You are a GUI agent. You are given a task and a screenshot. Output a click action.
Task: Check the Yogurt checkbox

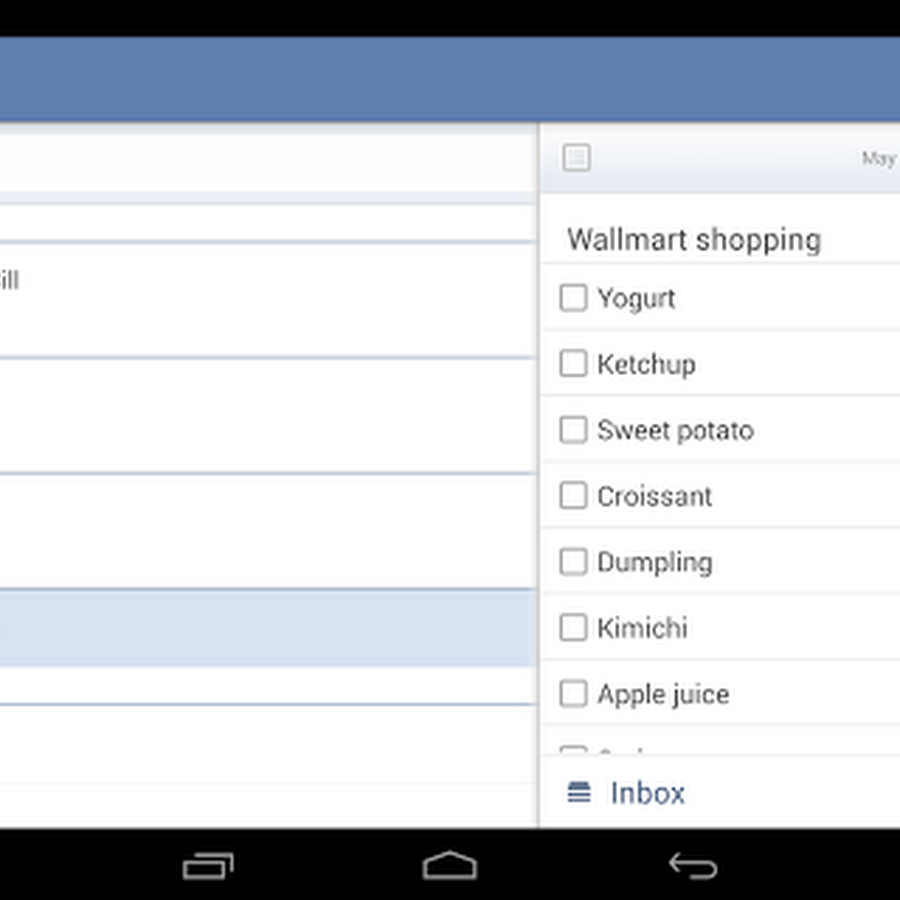573,298
